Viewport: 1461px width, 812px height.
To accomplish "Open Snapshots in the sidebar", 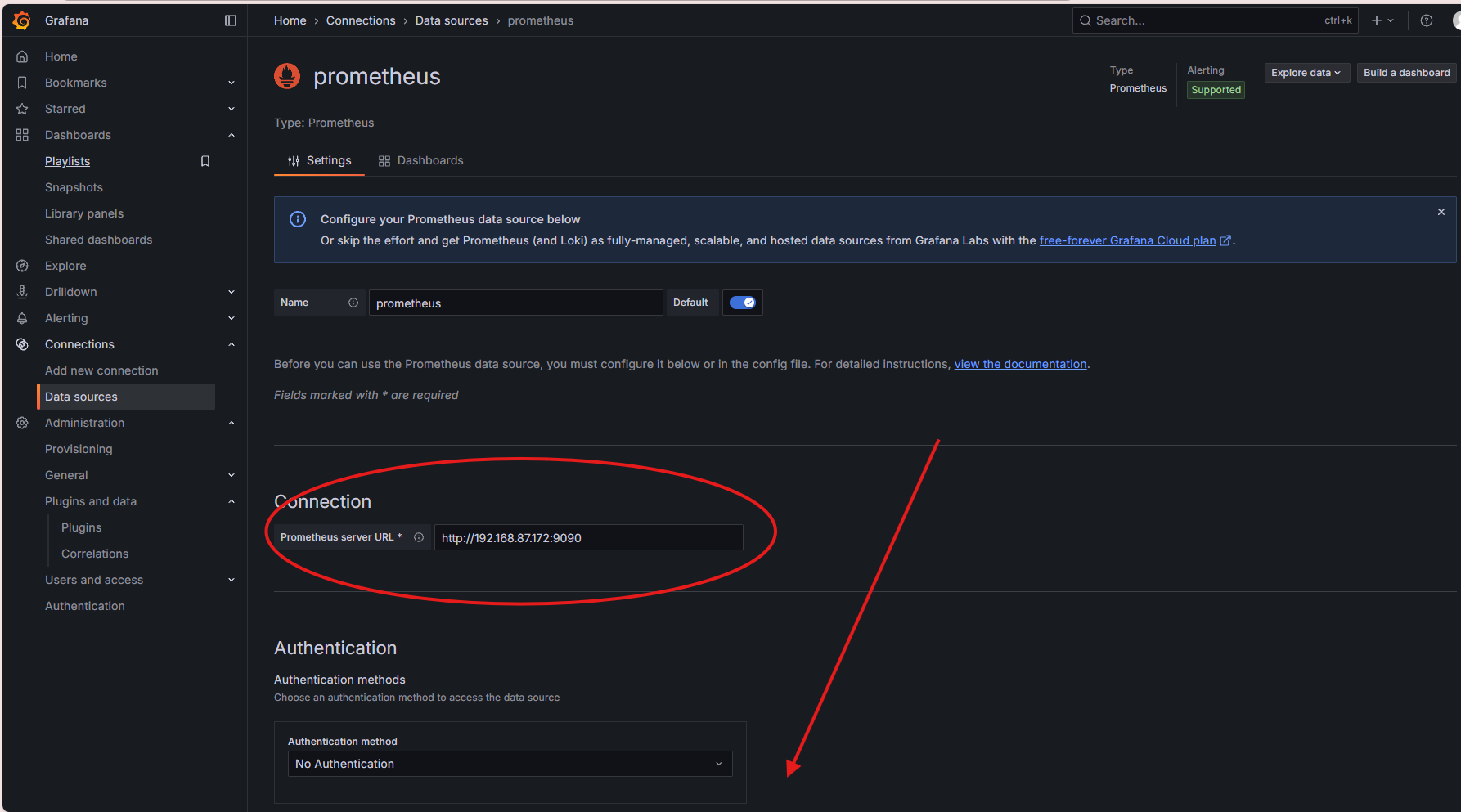I will click(74, 187).
